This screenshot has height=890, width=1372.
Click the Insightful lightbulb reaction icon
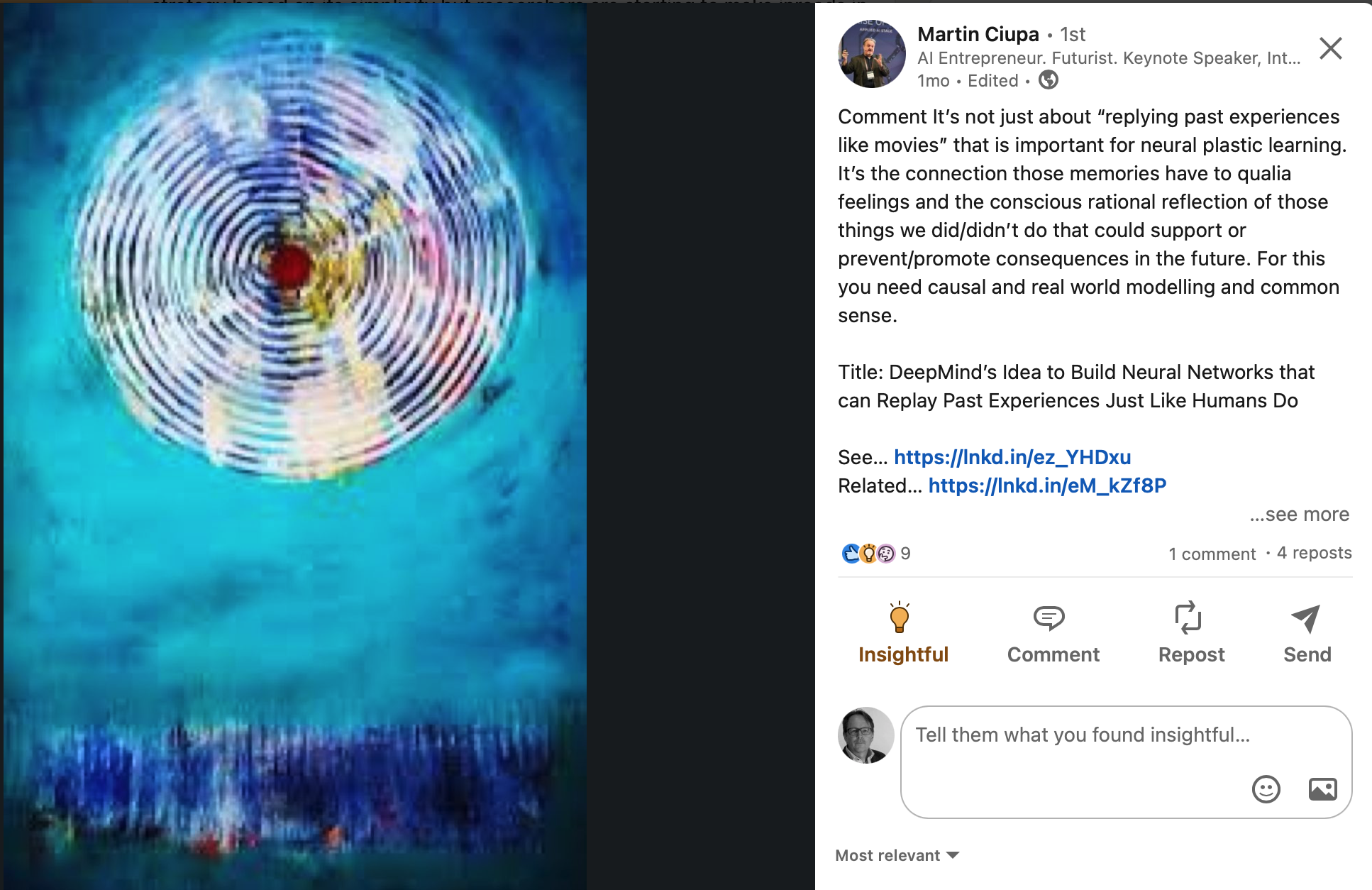click(x=900, y=617)
